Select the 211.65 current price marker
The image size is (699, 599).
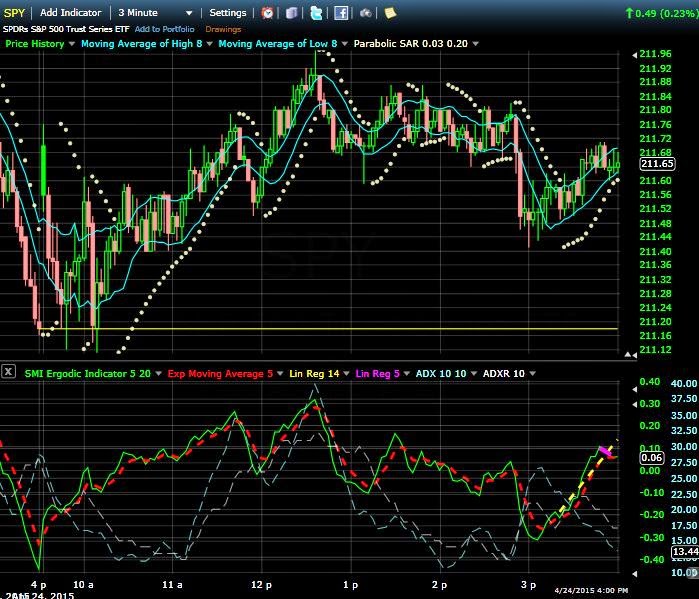point(657,164)
